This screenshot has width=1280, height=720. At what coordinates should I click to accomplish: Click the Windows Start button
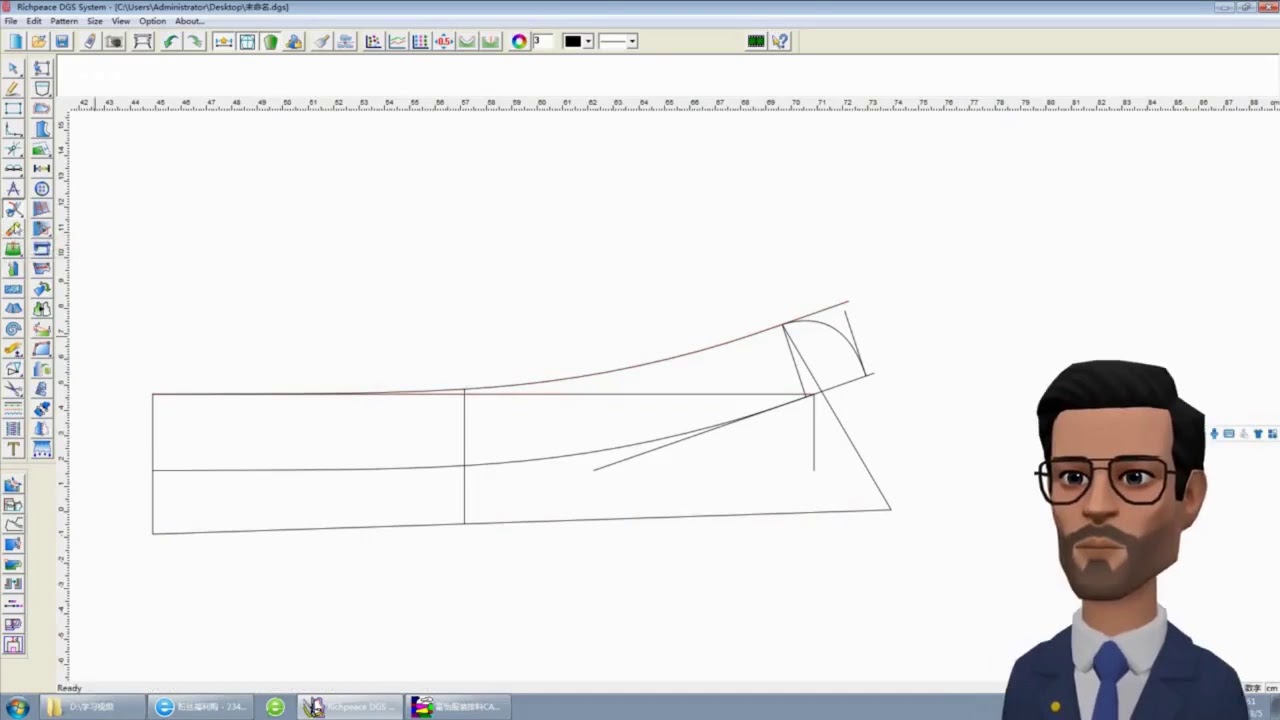[x=17, y=707]
